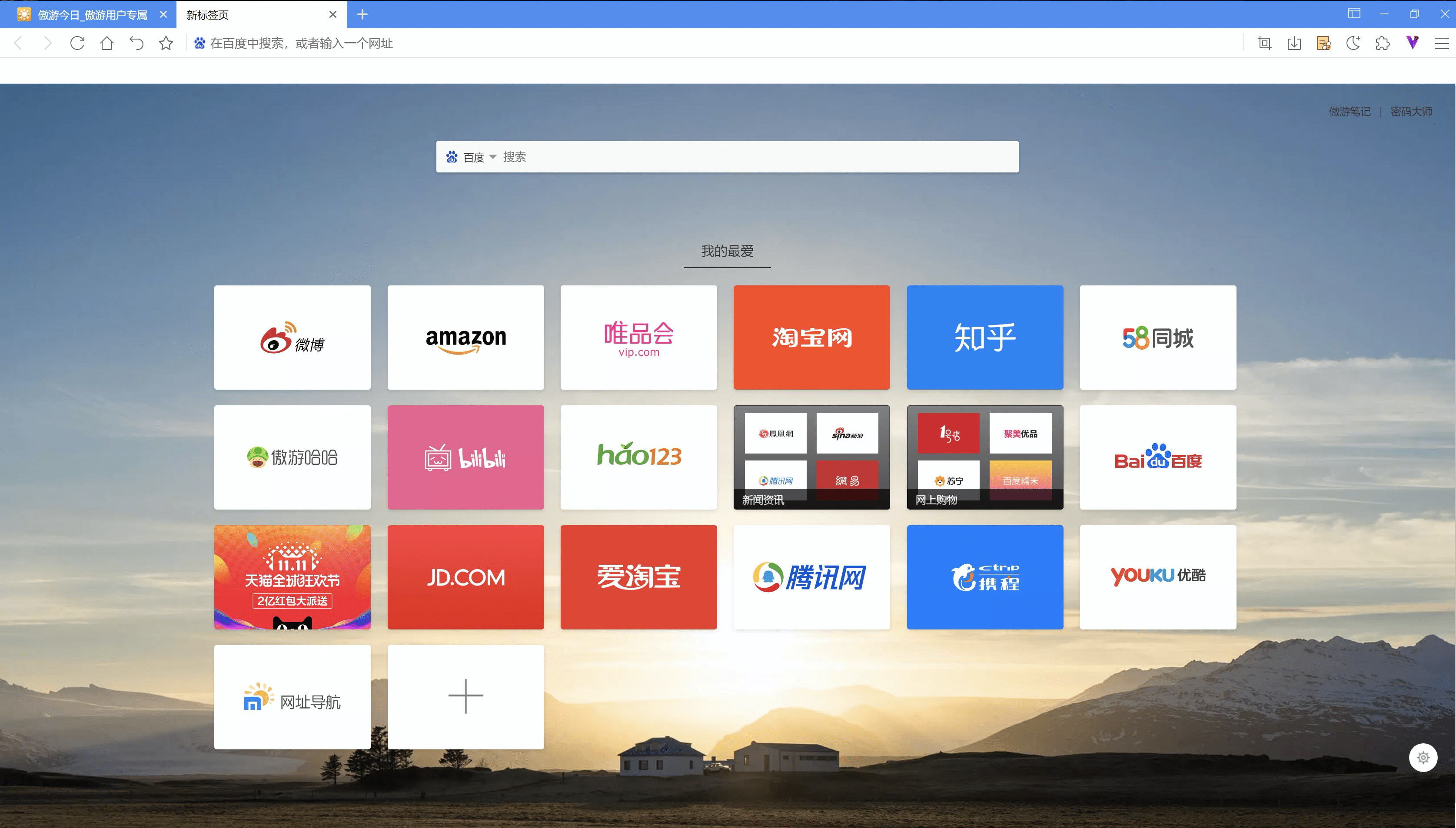Click sina 新浪 inside the news folder
The width and height of the screenshot is (1456, 828).
[847, 434]
